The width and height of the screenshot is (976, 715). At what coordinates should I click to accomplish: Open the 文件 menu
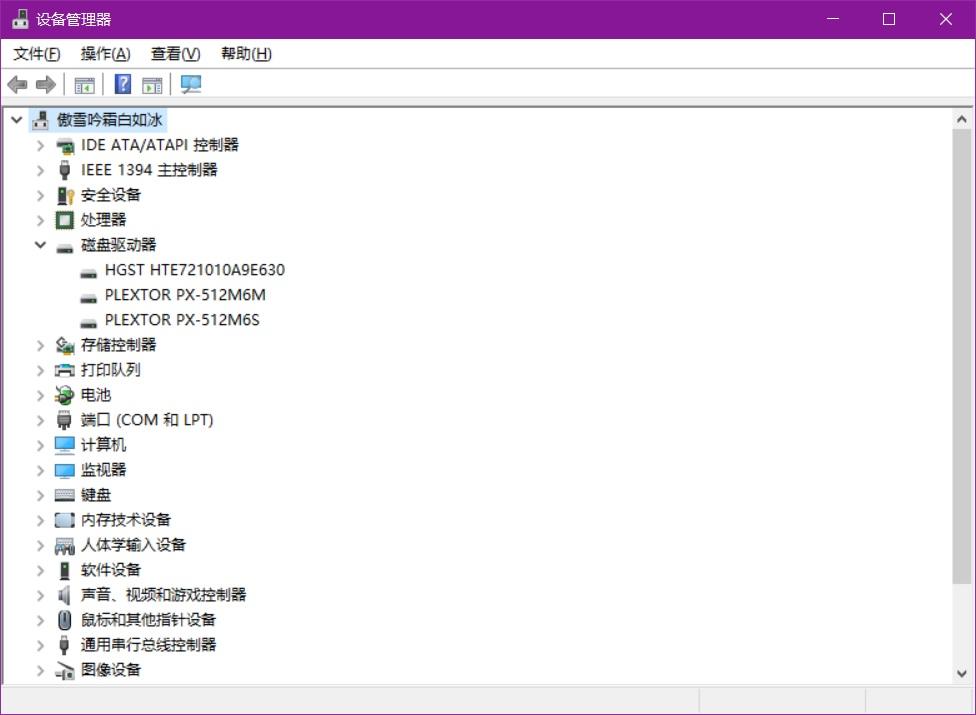[x=35, y=53]
